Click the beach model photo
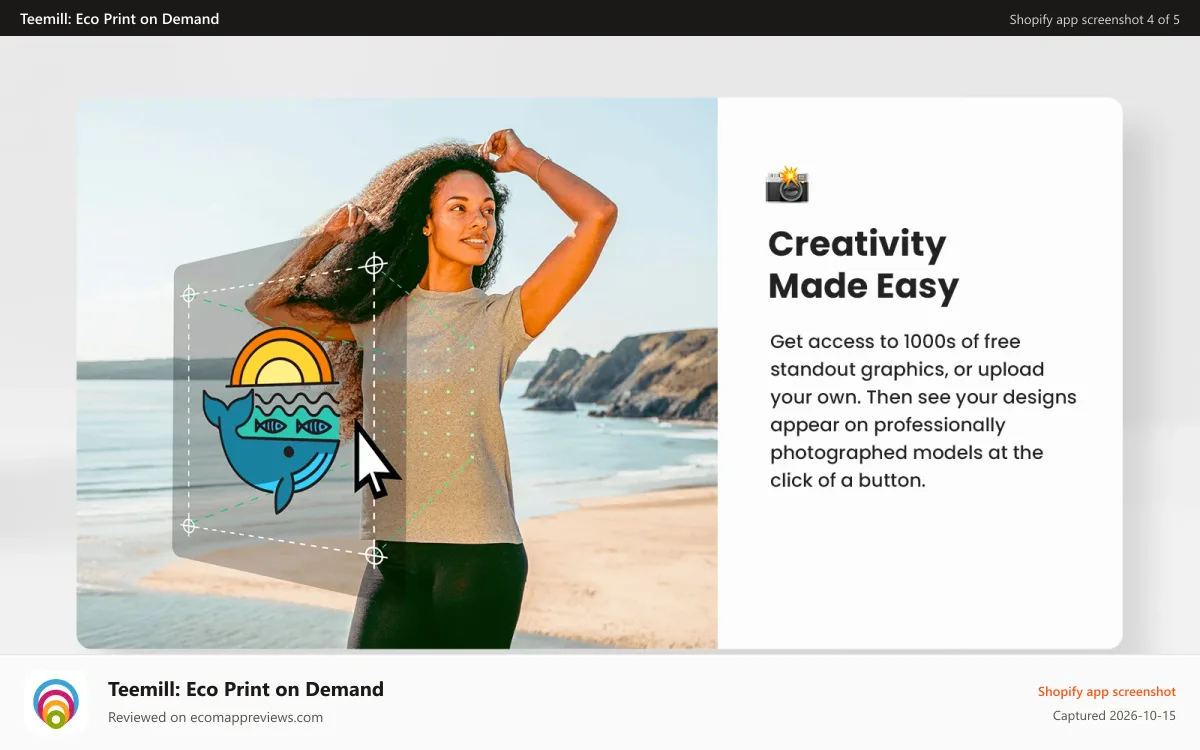This screenshot has width=1200, height=750. click(397, 373)
